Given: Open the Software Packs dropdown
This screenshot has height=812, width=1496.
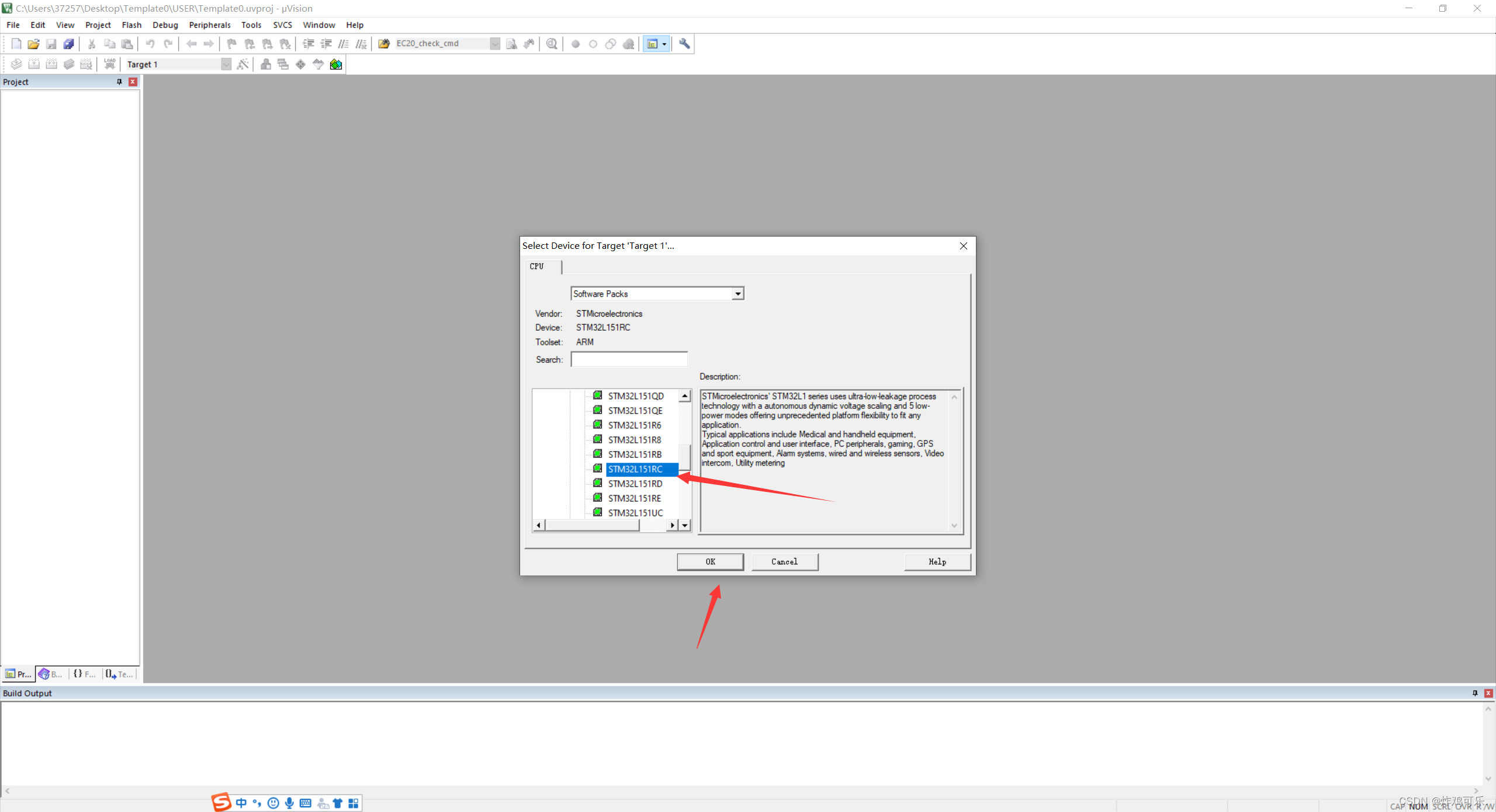Looking at the screenshot, I should pos(738,294).
